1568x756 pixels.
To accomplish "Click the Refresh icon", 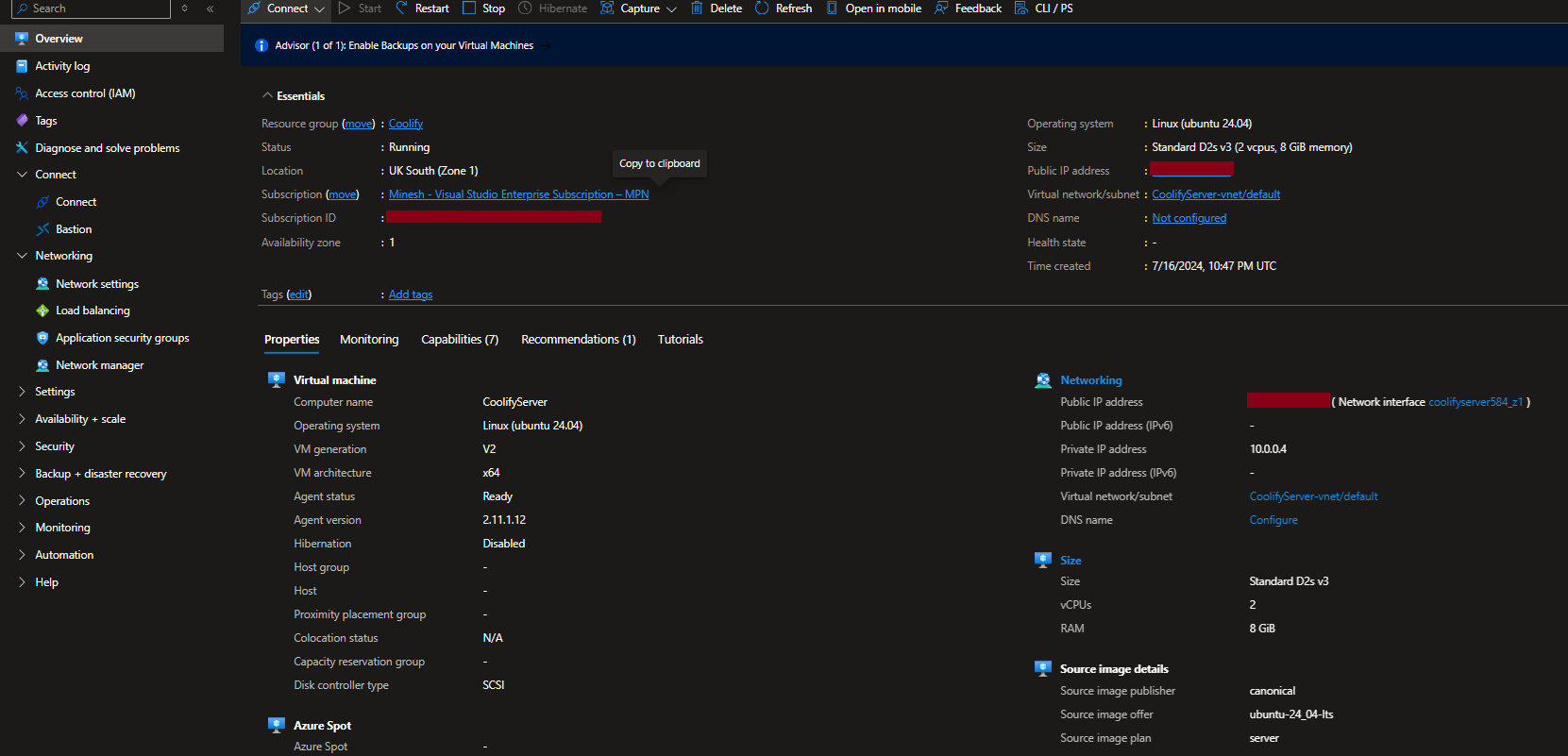I will 762,8.
